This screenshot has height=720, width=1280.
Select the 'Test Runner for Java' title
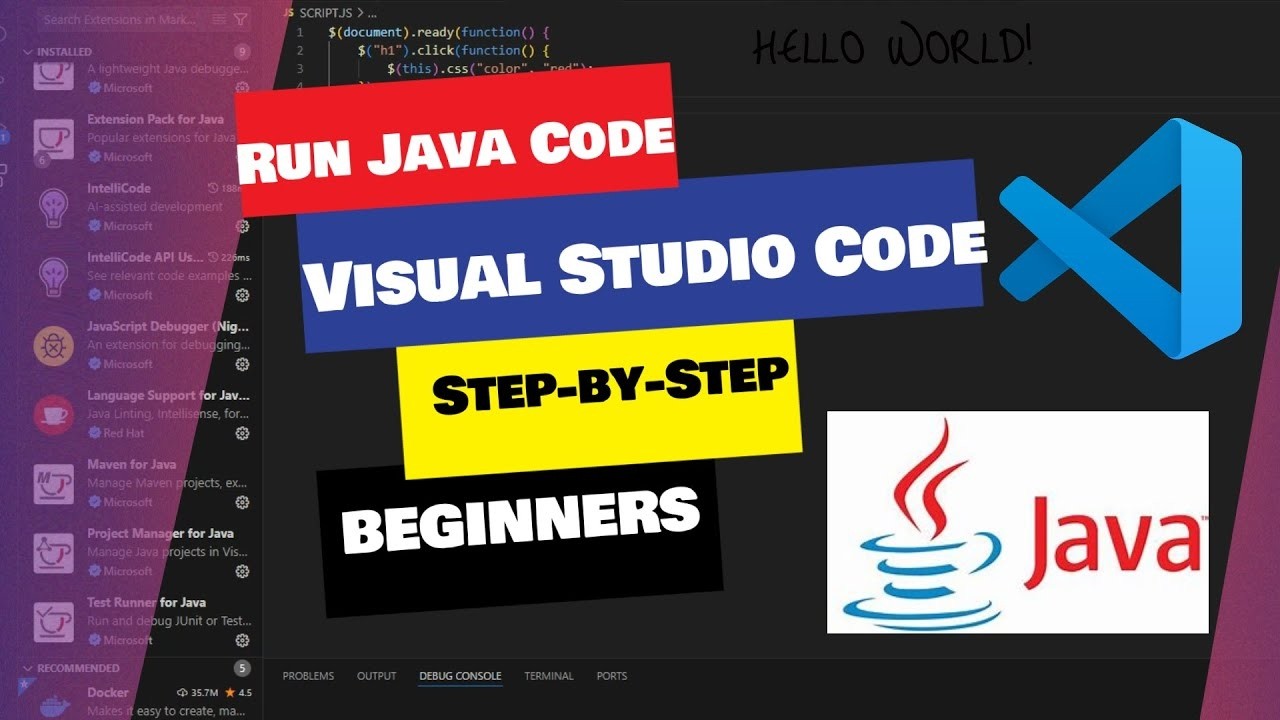tap(146, 602)
